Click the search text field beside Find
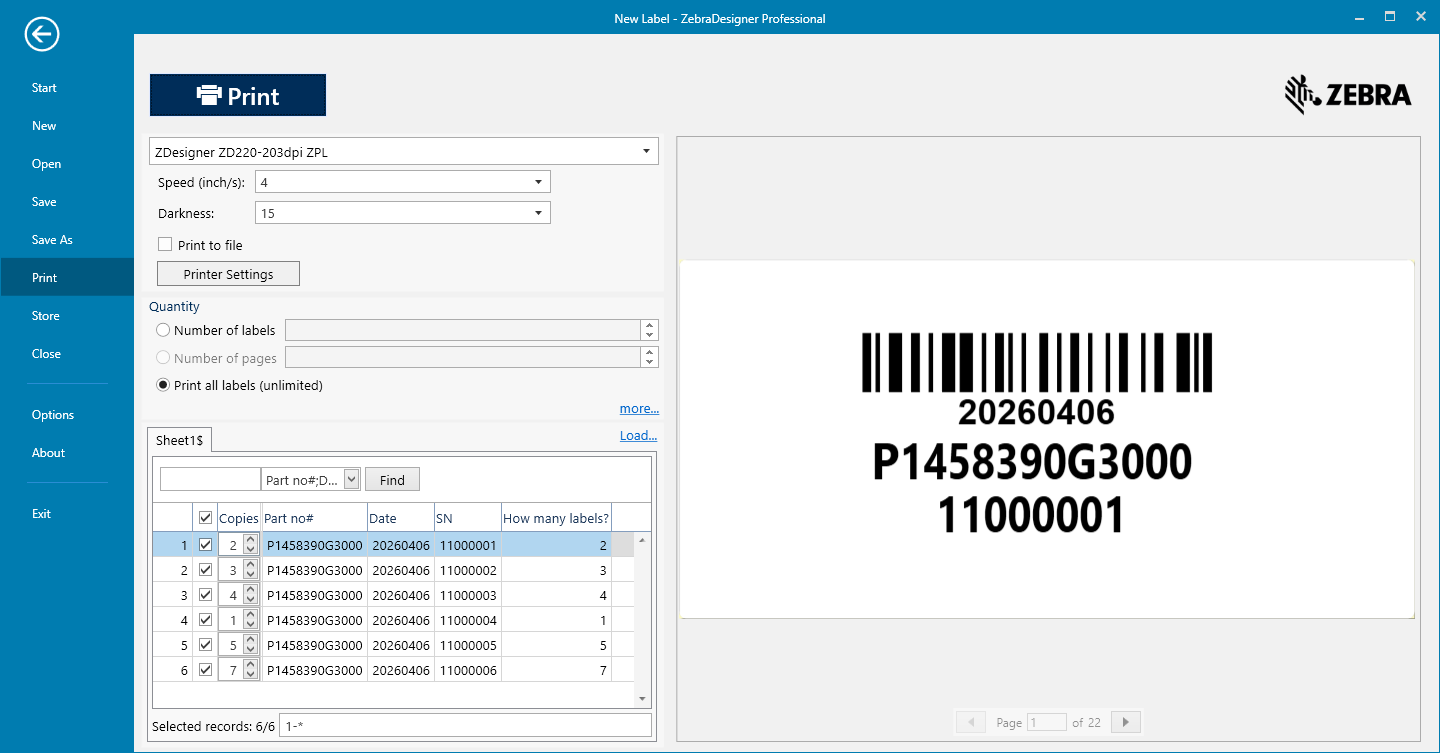Screen dimensions: 1440x753 point(210,480)
